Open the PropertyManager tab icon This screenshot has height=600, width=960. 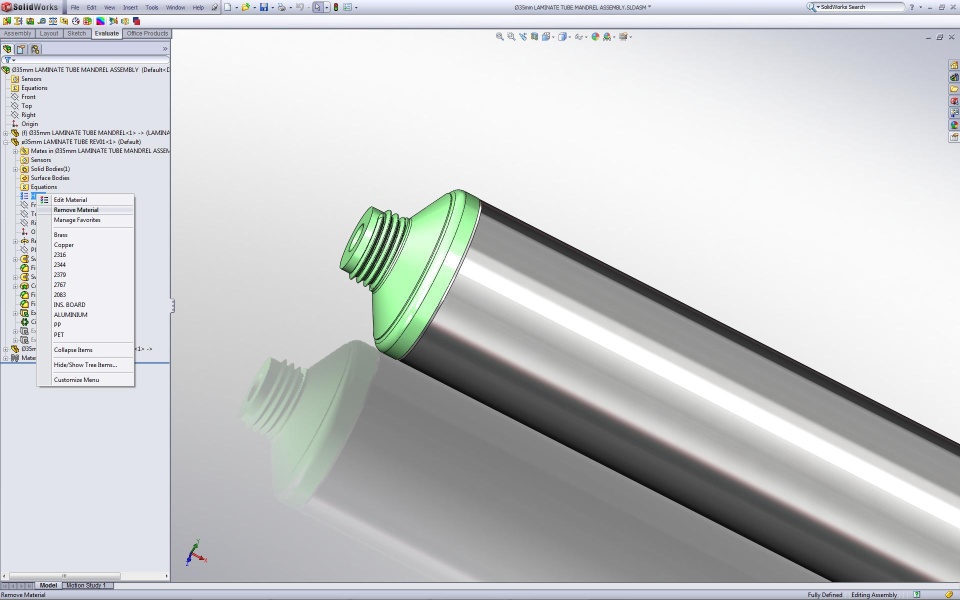pyautogui.click(x=21, y=49)
